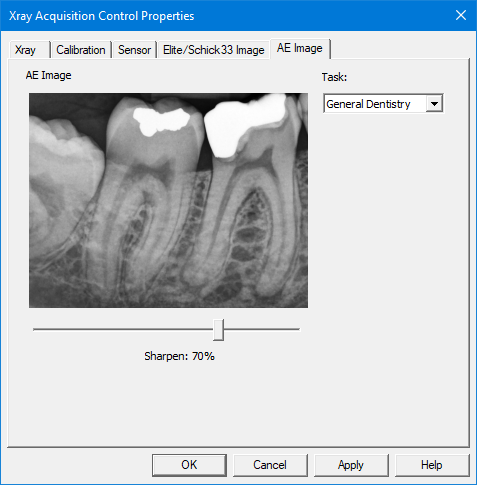Switch to the Xray tab
477x485 pixels.
click(30, 50)
